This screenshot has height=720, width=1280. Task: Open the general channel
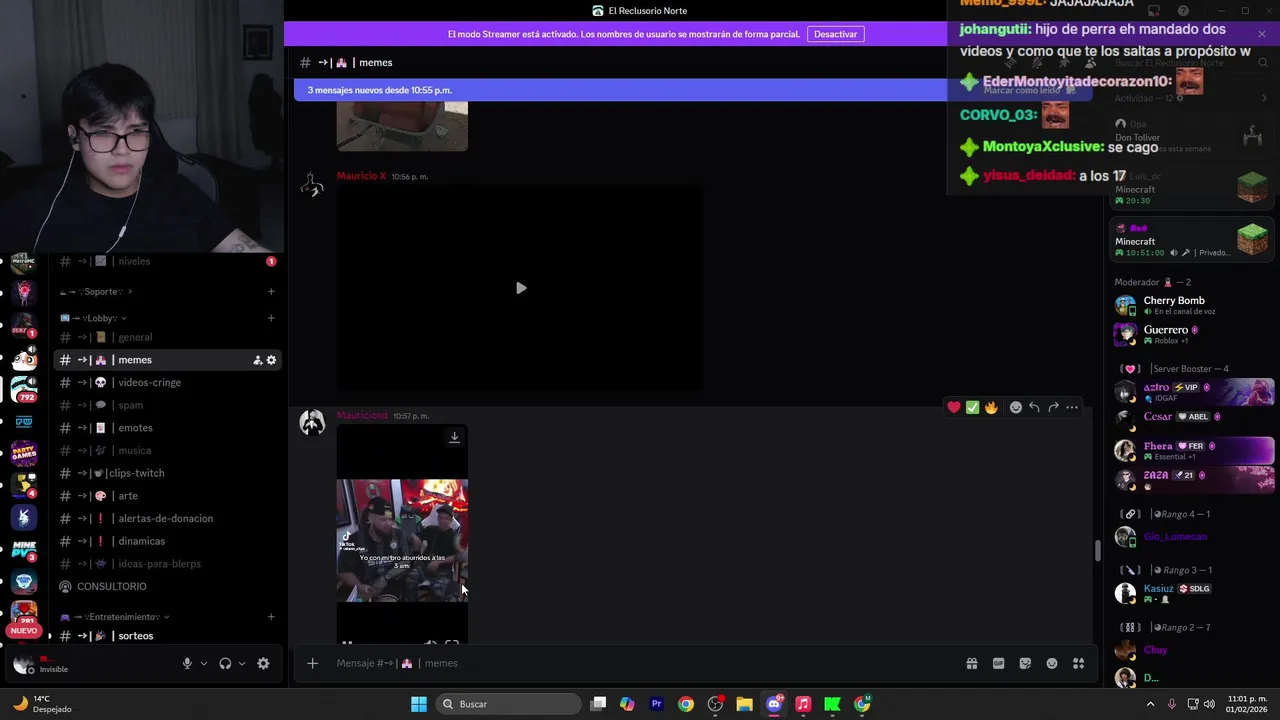coord(167,337)
